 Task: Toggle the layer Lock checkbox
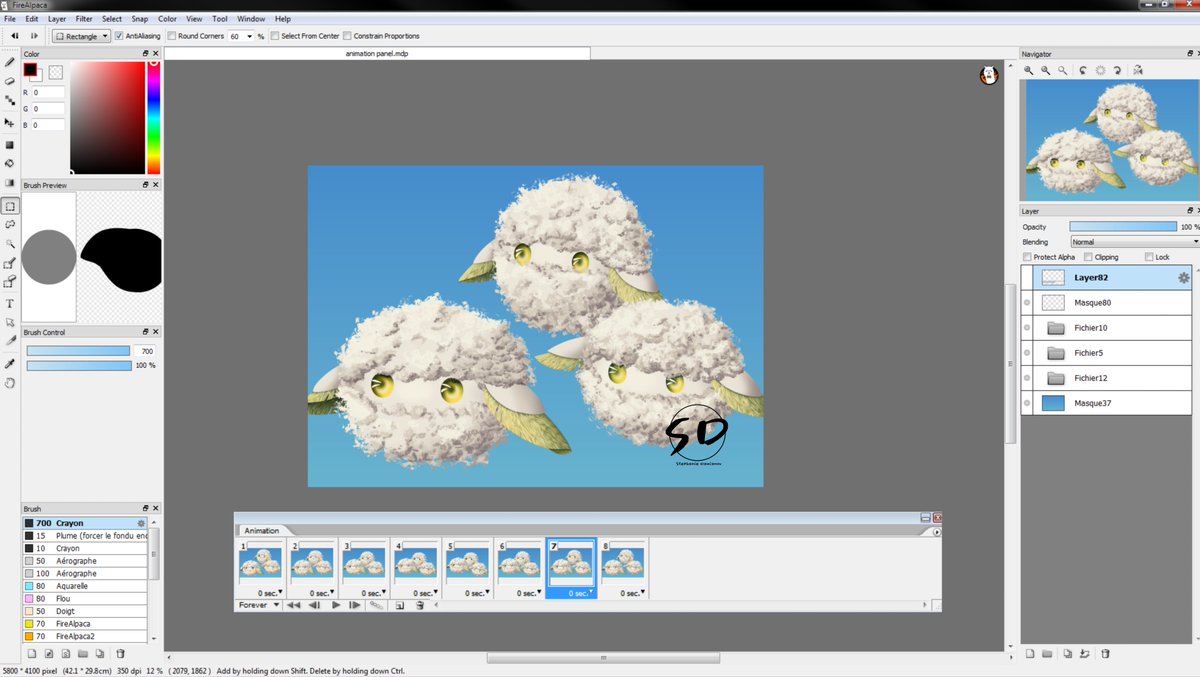[x=1149, y=257]
